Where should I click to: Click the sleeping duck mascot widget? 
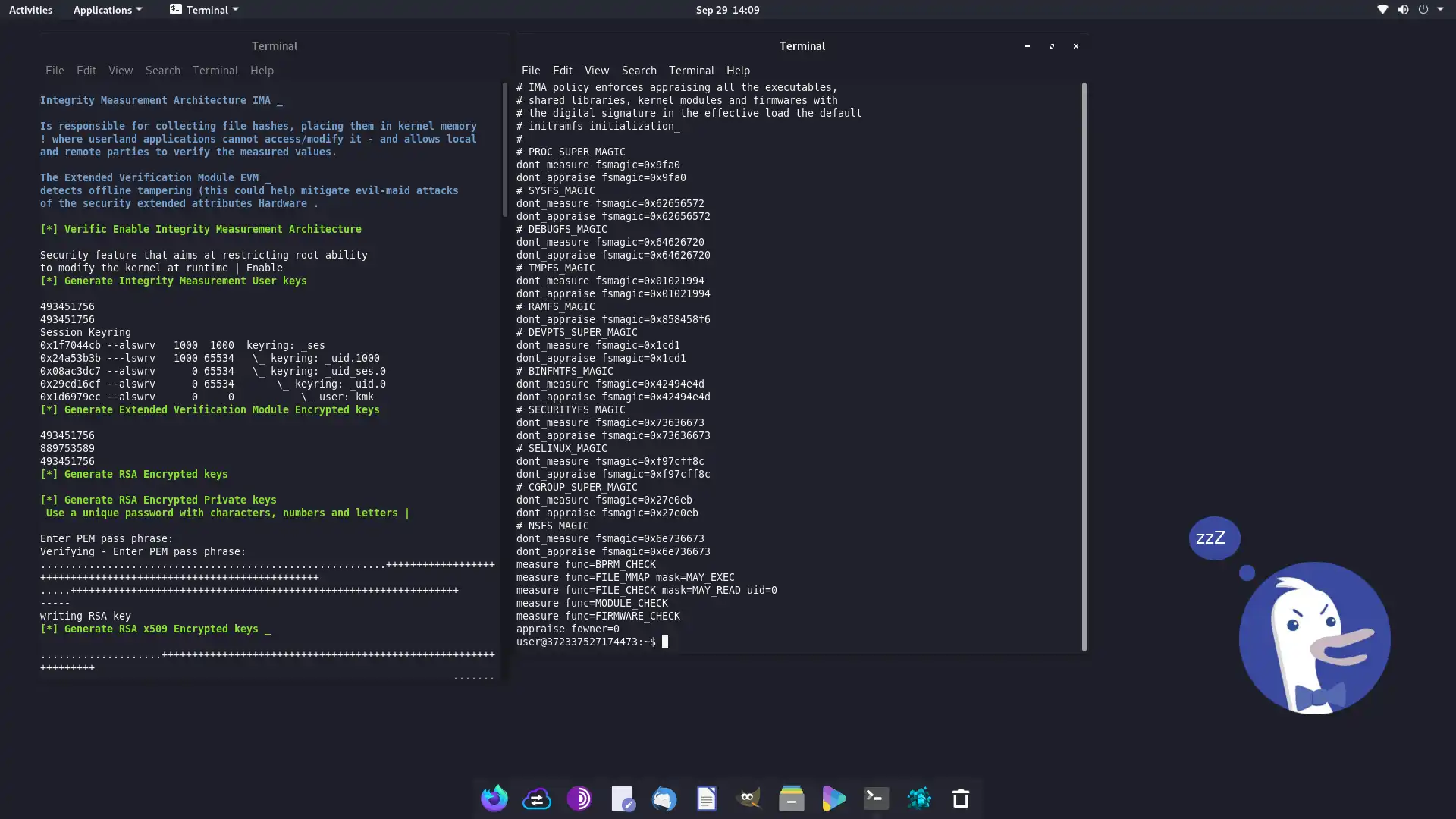(1313, 637)
